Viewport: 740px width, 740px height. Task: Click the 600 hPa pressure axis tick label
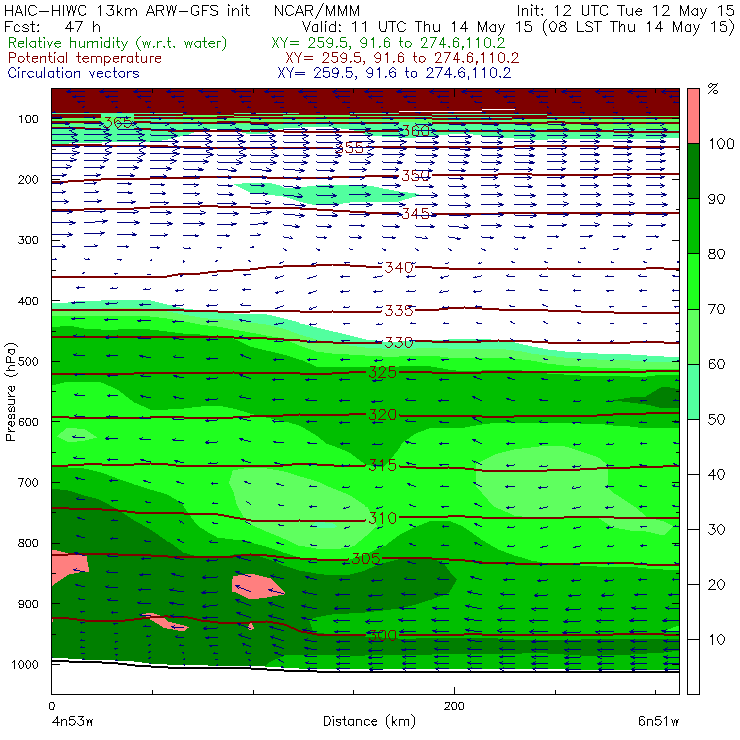[x=28, y=422]
